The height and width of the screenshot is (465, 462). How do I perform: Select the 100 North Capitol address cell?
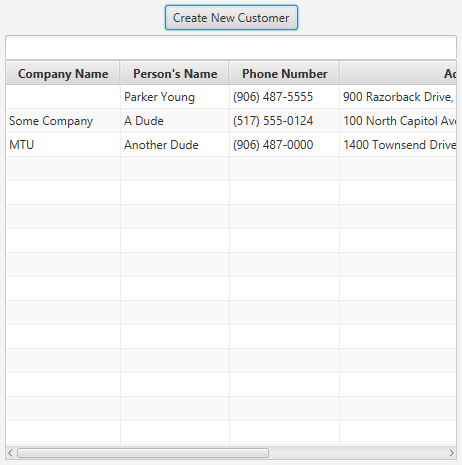(398, 121)
